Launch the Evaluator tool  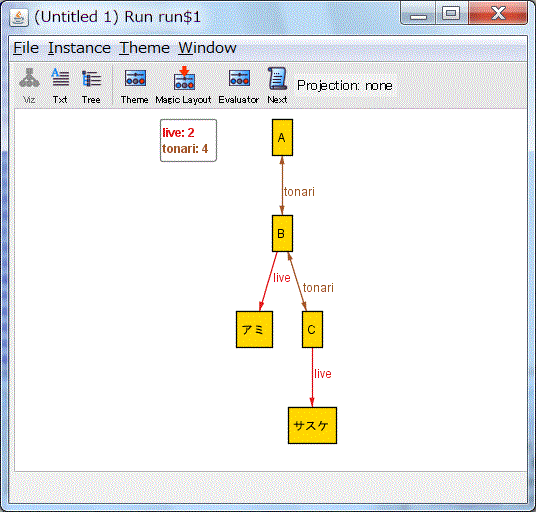pyautogui.click(x=239, y=85)
